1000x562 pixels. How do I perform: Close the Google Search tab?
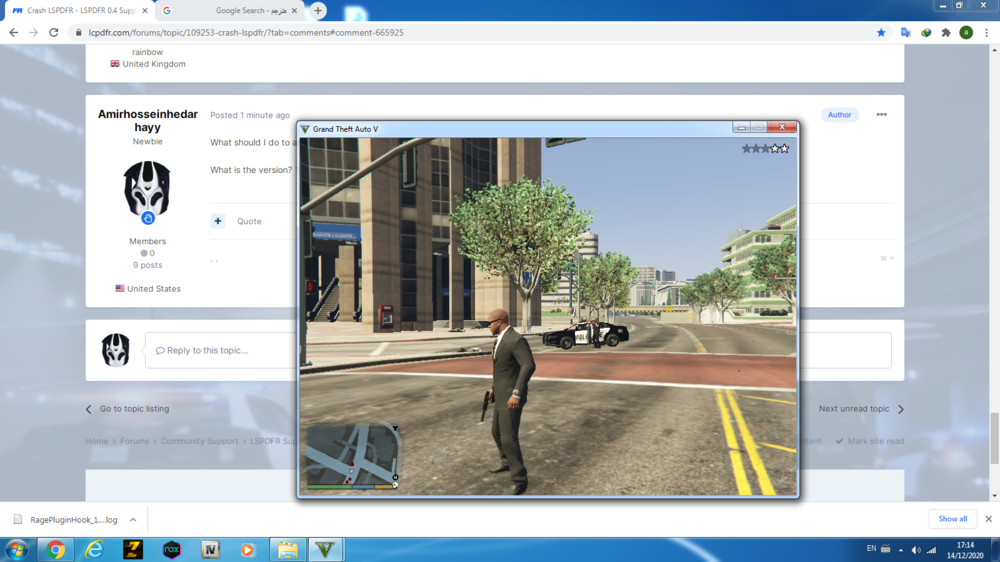click(x=294, y=10)
